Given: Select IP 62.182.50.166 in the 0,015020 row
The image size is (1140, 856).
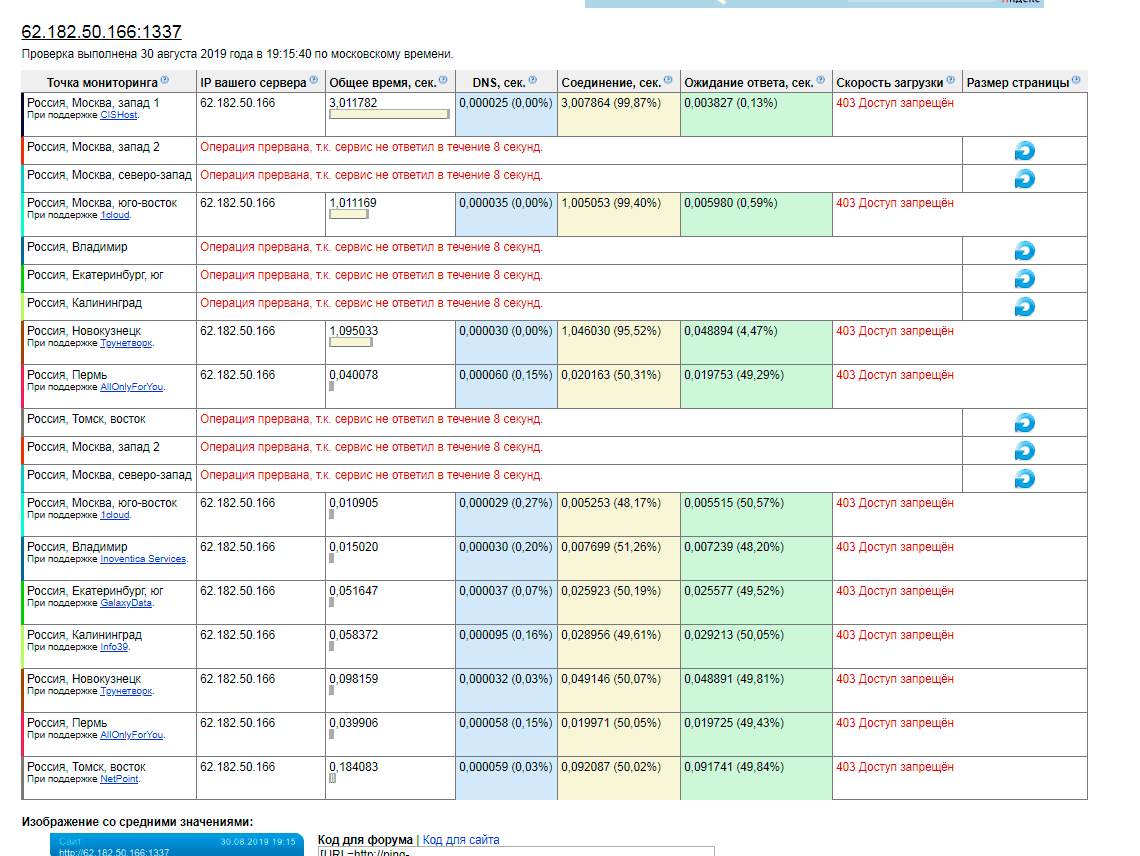Looking at the screenshot, I should point(238,547).
